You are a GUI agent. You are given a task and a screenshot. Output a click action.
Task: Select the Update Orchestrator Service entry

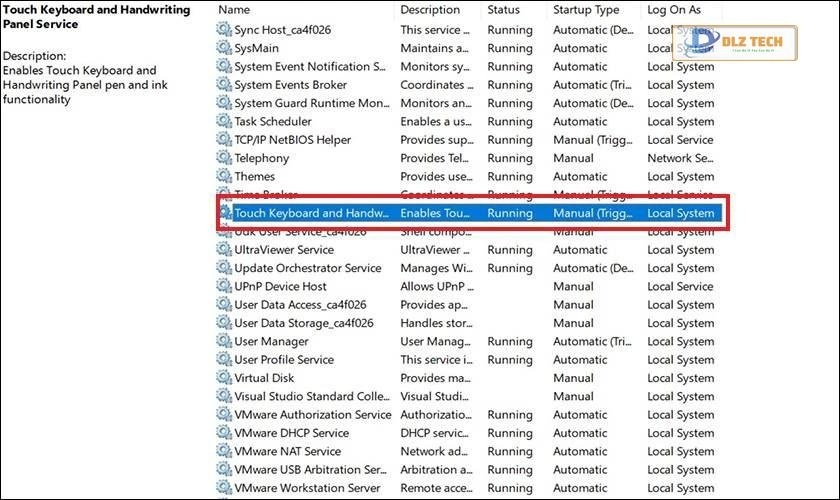307,268
